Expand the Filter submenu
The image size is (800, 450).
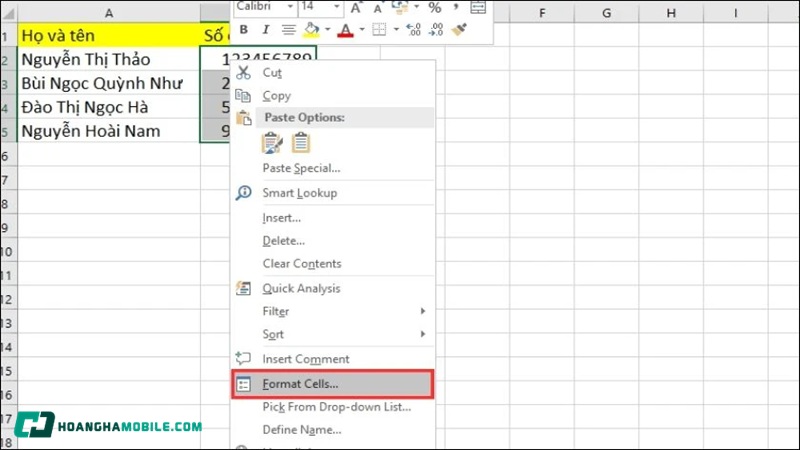tap(333, 311)
